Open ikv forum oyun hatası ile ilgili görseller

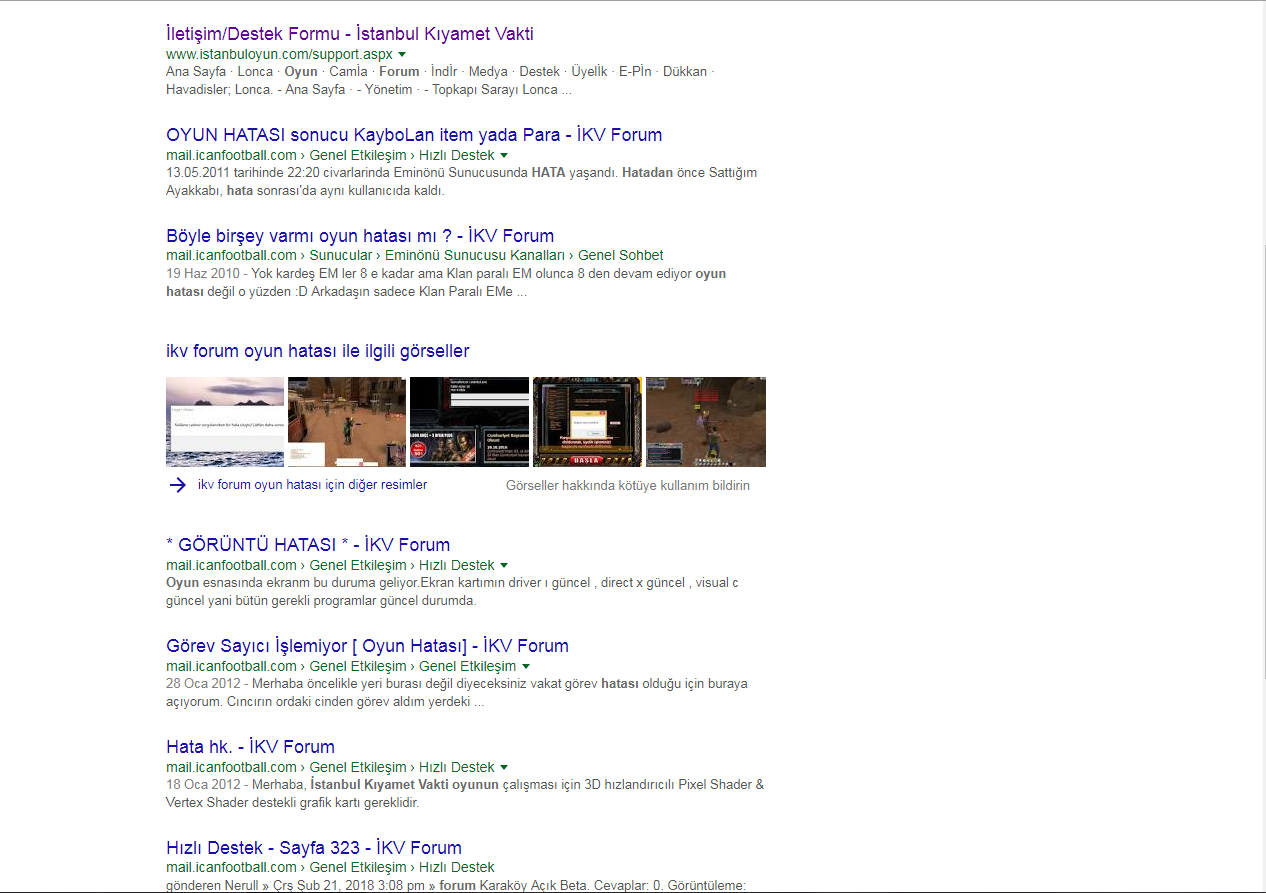(317, 351)
